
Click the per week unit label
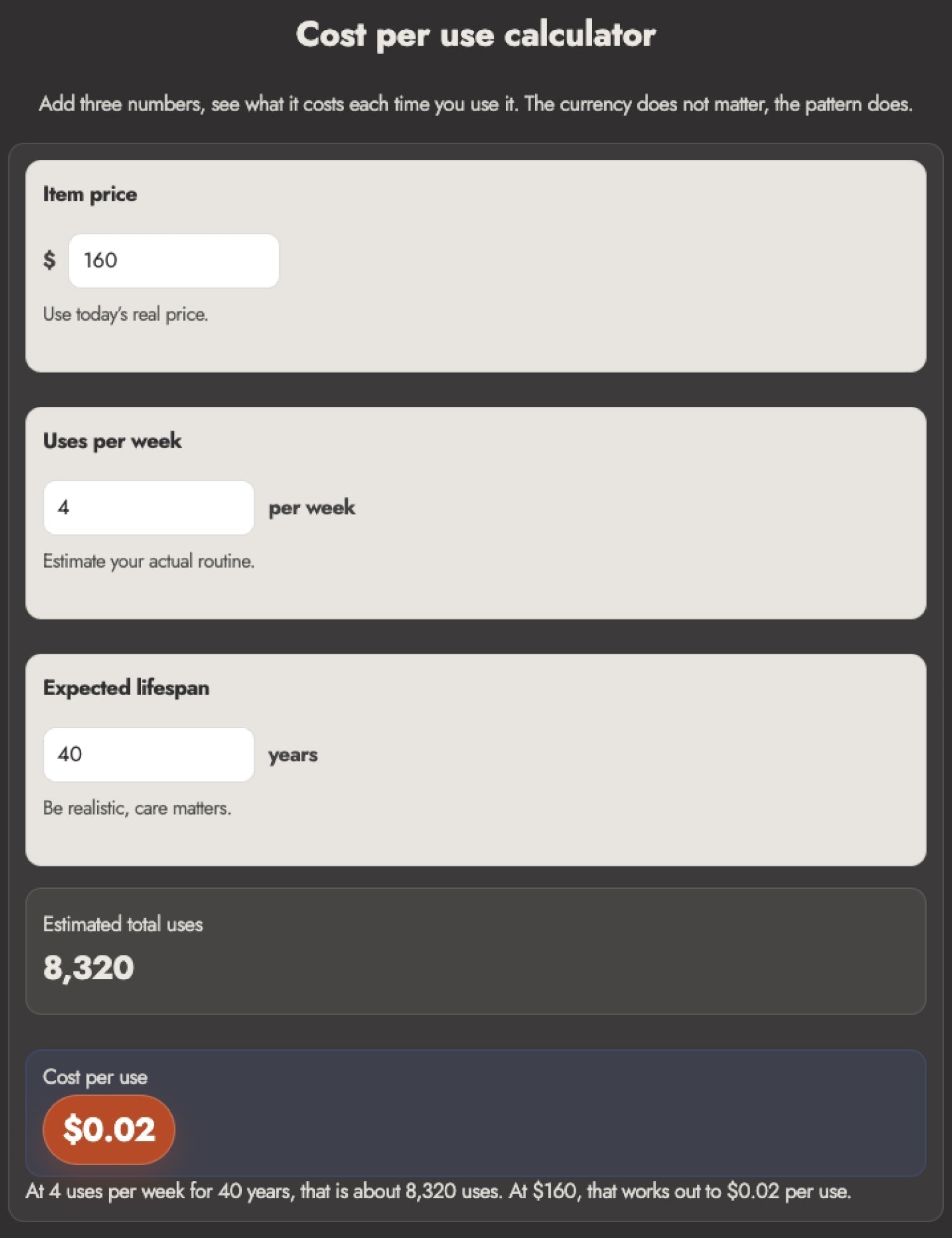pyautogui.click(x=310, y=507)
